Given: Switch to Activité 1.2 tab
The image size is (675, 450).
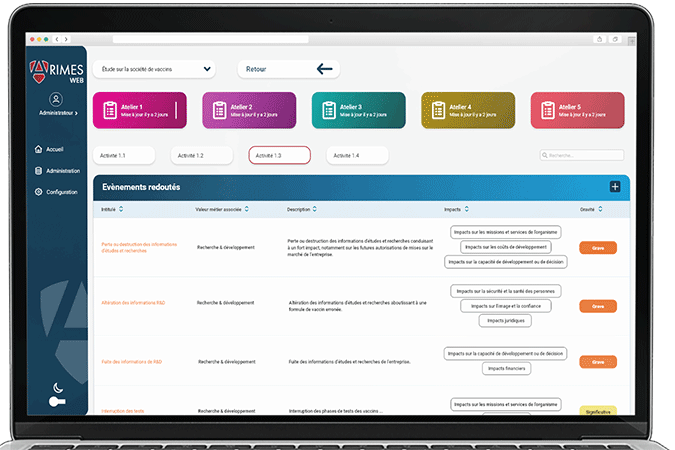Looking at the screenshot, I should click(202, 155).
